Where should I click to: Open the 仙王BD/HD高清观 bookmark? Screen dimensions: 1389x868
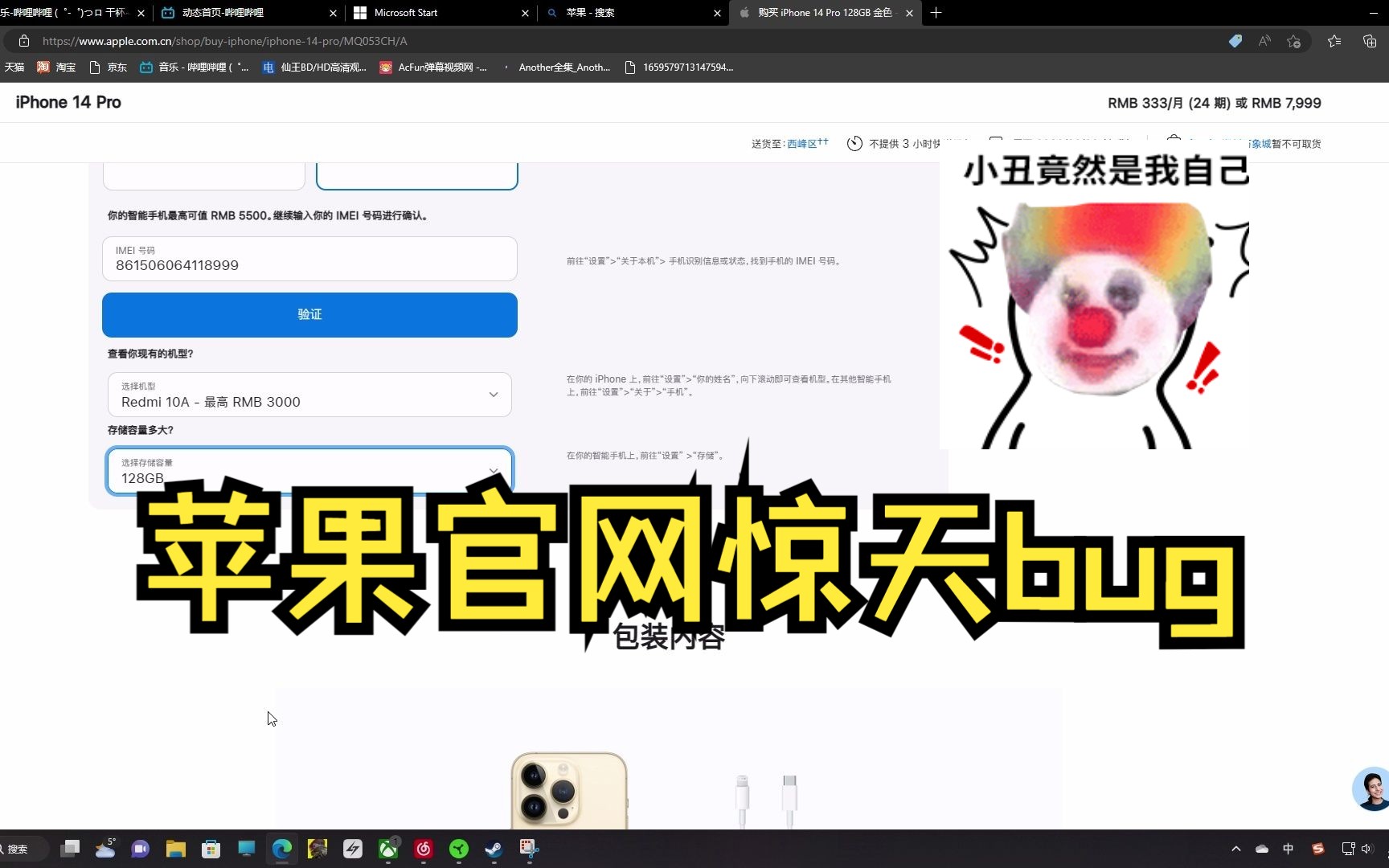[314, 68]
